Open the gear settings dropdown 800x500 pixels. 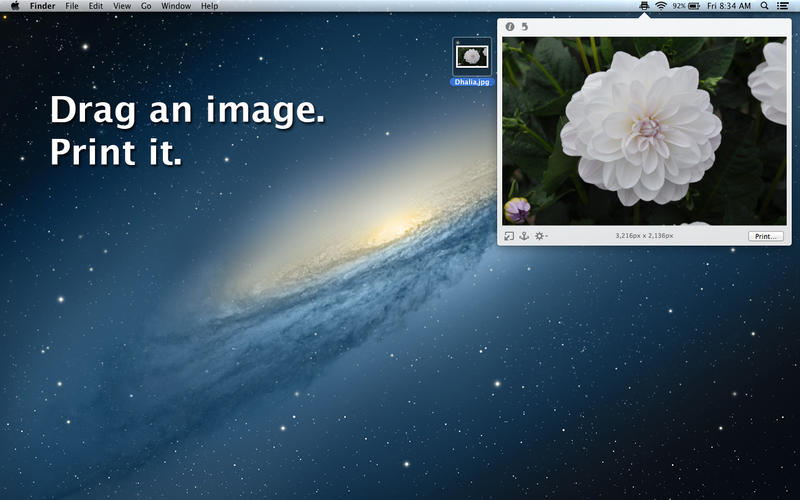coord(540,236)
